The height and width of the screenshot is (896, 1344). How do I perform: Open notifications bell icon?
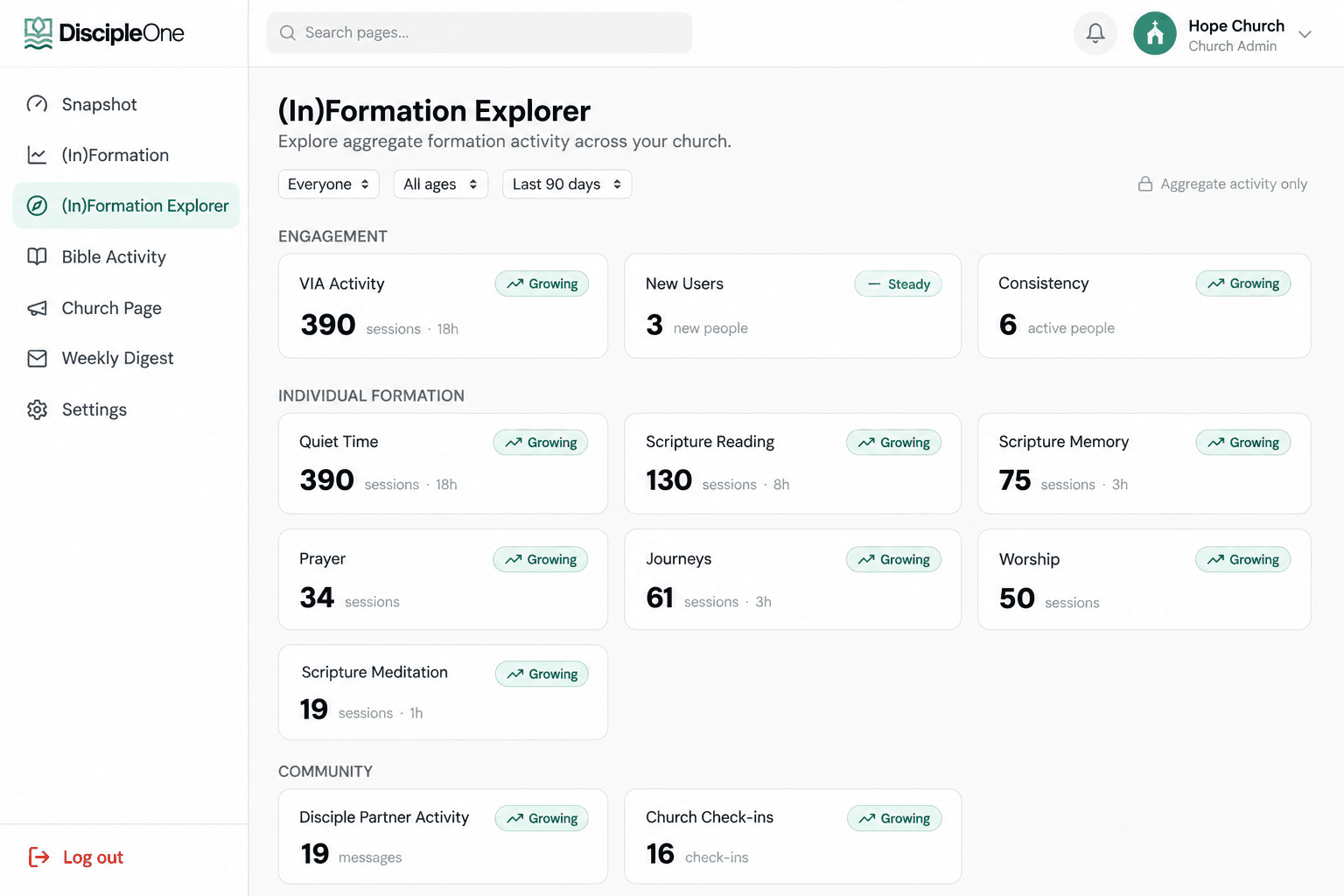click(1095, 33)
